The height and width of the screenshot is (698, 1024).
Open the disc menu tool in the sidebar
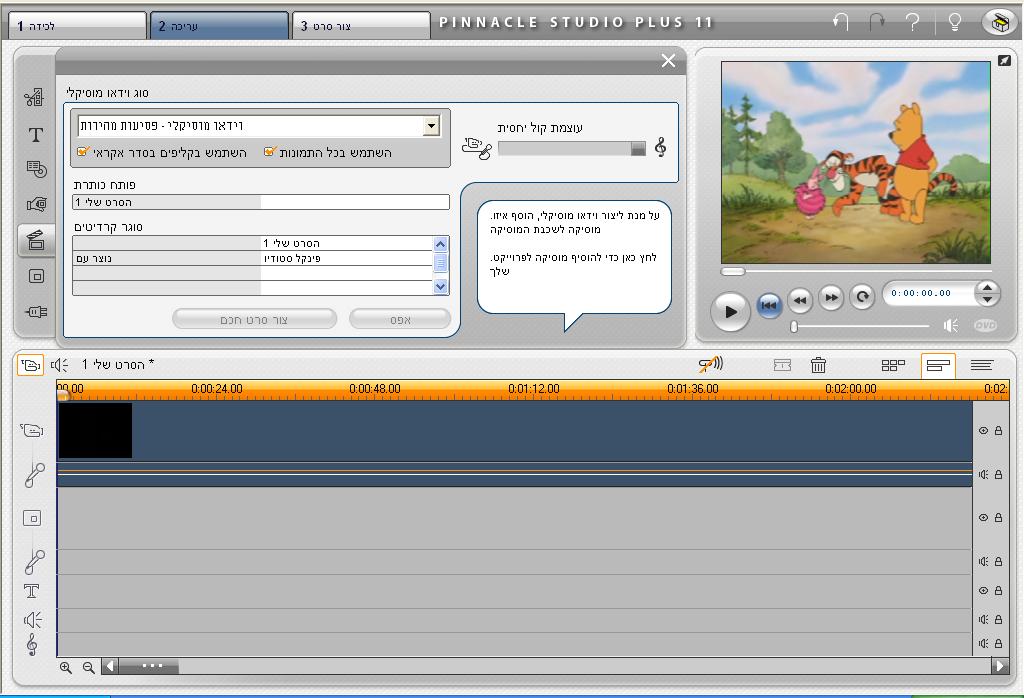[36, 169]
